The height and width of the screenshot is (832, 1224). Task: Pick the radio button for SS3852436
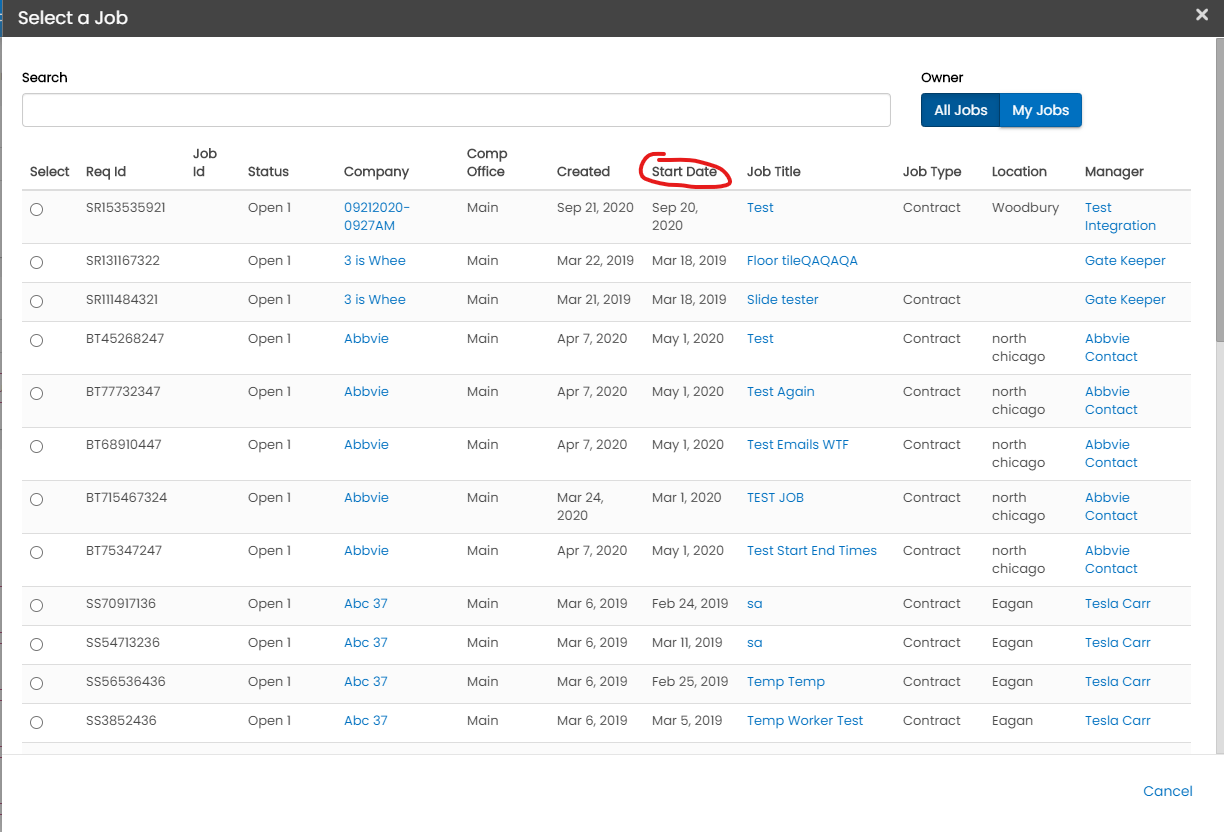tap(37, 722)
